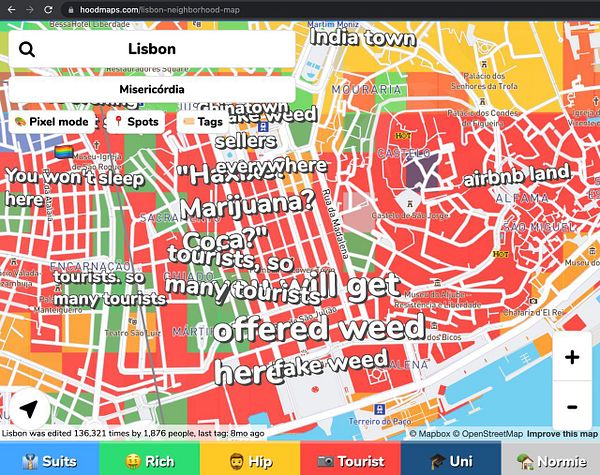The image size is (600, 475).
Task: Click the 'India town' tag
Action: (x=362, y=38)
